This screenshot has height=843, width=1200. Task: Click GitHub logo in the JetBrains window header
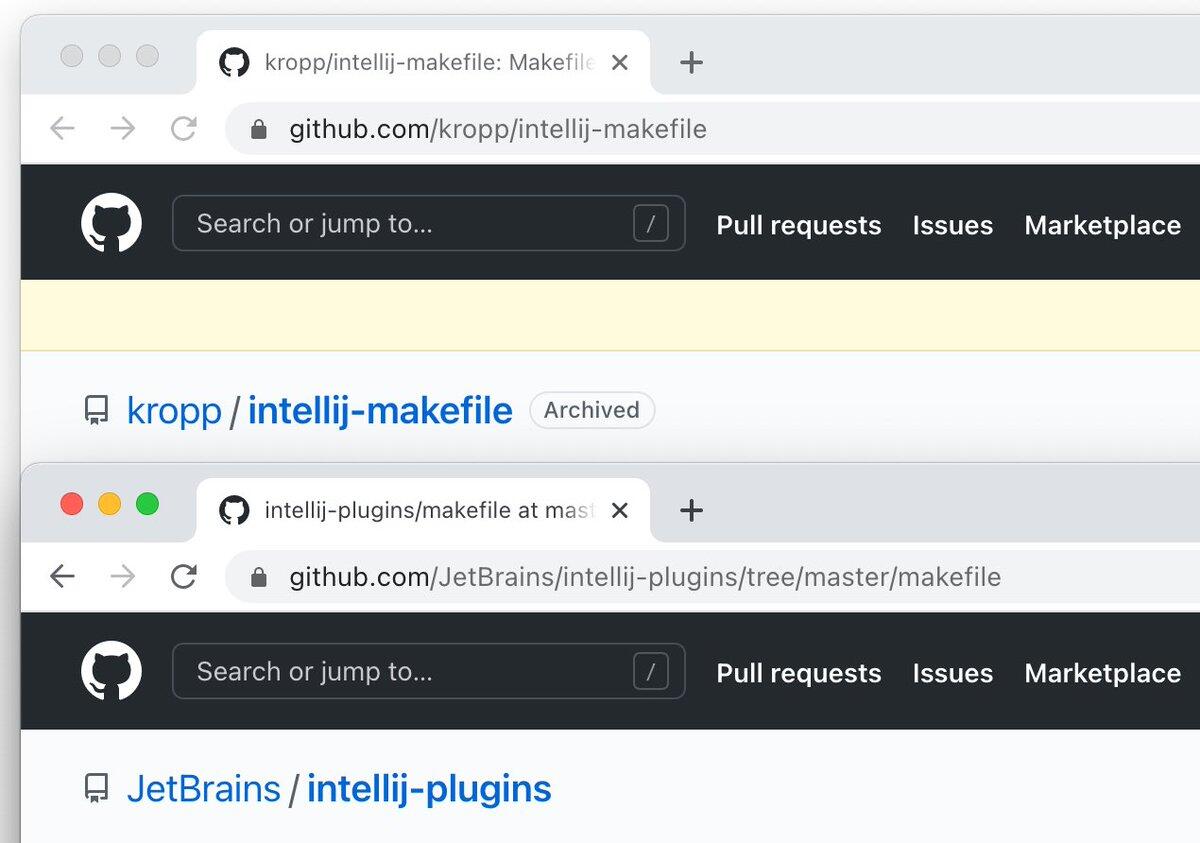click(111, 670)
